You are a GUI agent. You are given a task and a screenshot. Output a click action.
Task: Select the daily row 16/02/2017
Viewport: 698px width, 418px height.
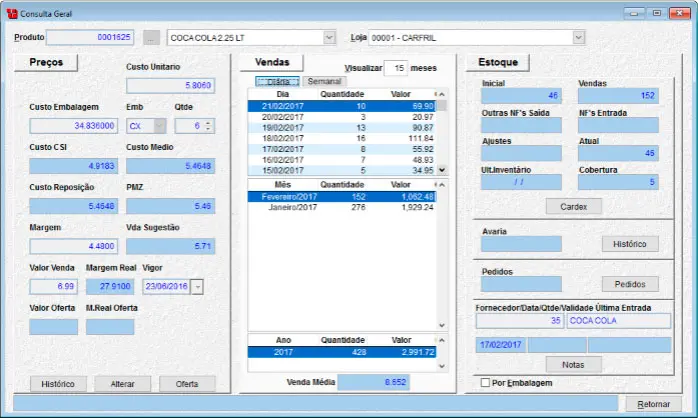coord(341,160)
